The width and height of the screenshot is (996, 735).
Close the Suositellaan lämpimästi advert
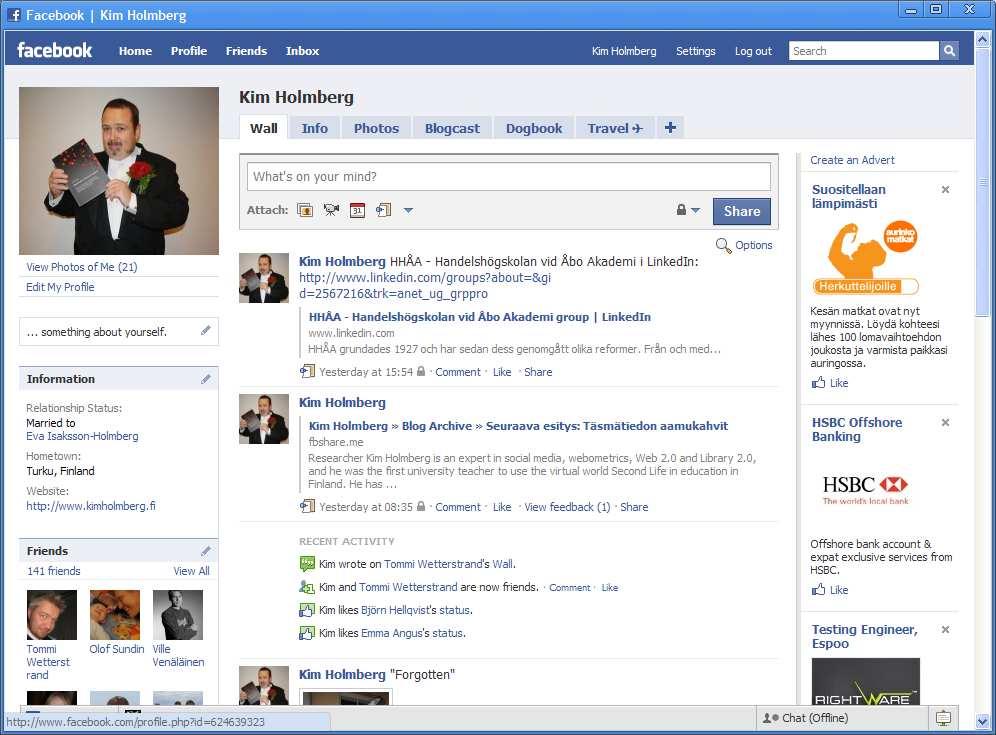tap(945, 189)
